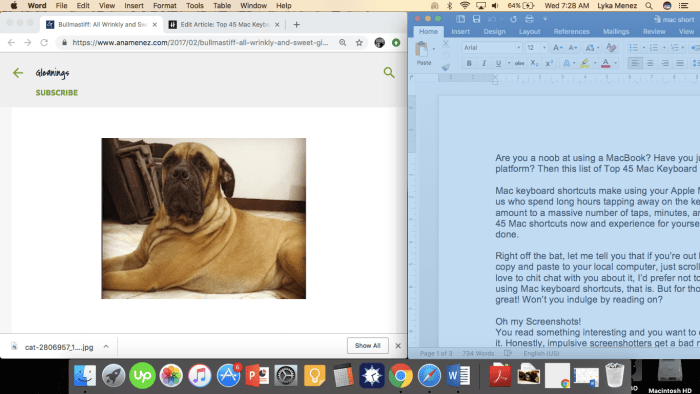Open Finder from the Dock

(x=85, y=376)
